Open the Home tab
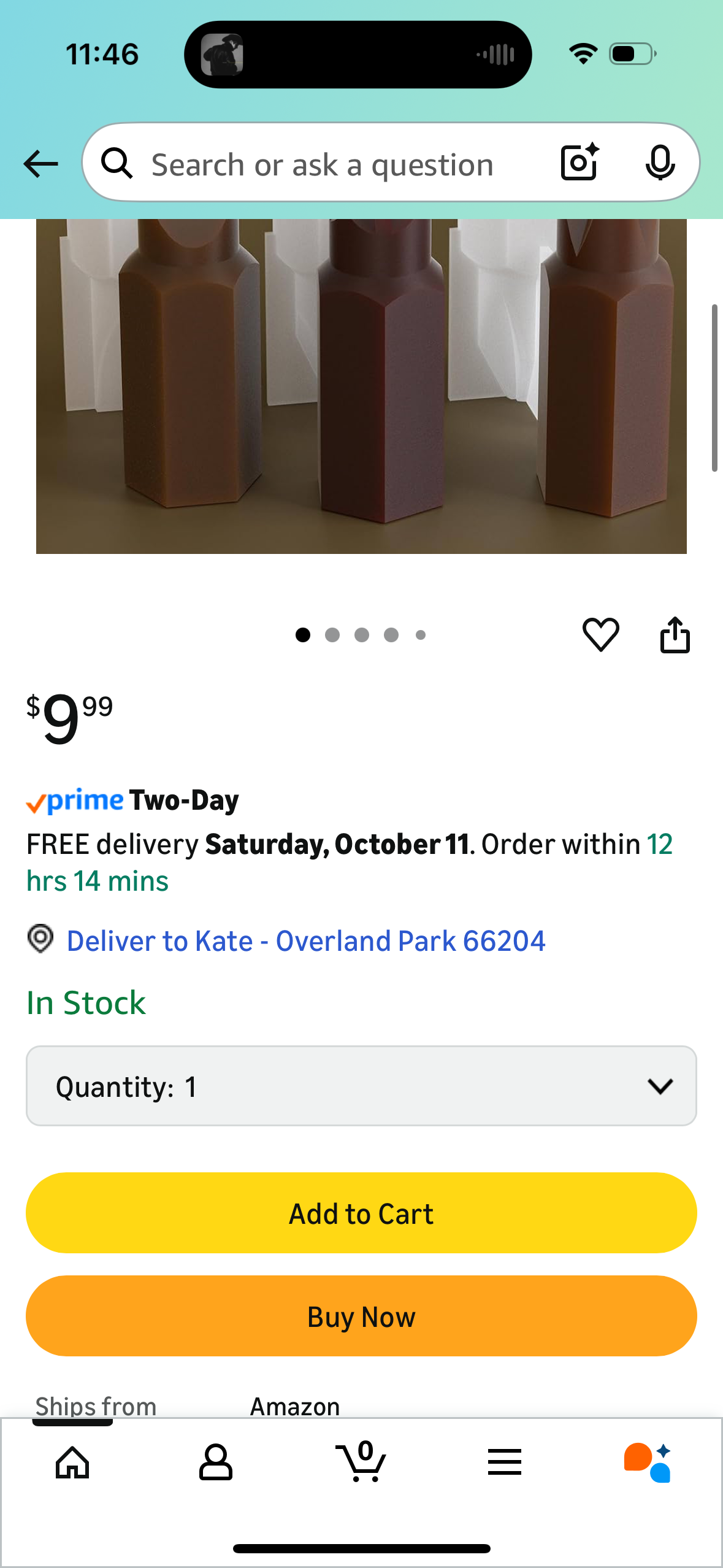The image size is (723, 1568). point(72,1462)
